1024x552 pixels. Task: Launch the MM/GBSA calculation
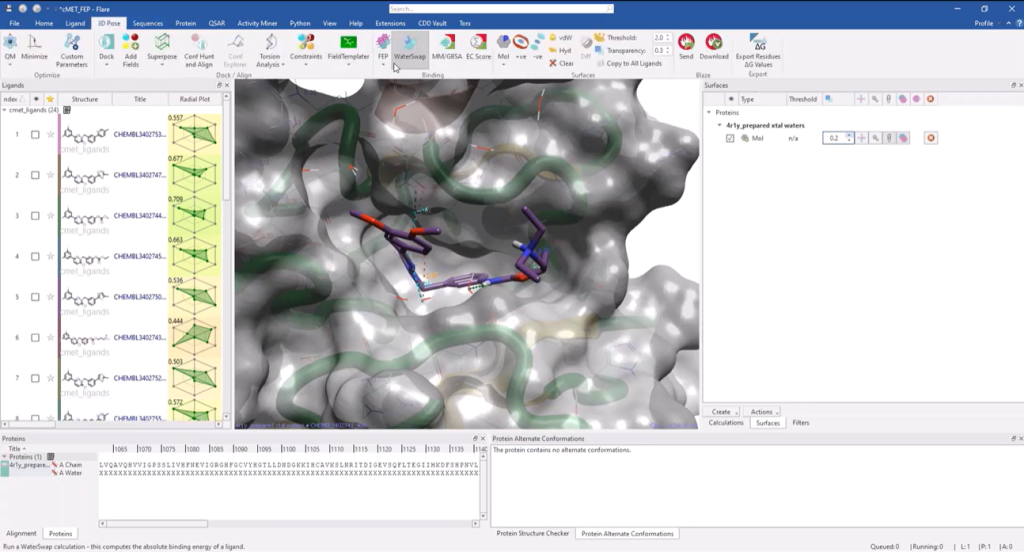pyautogui.click(x=447, y=47)
